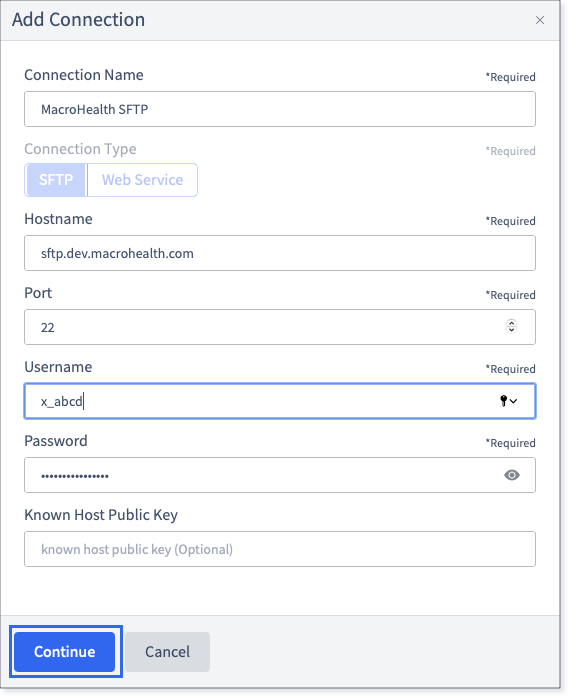This screenshot has height=696, width=568.
Task: Switch connection type to Web Service
Action: coord(142,180)
